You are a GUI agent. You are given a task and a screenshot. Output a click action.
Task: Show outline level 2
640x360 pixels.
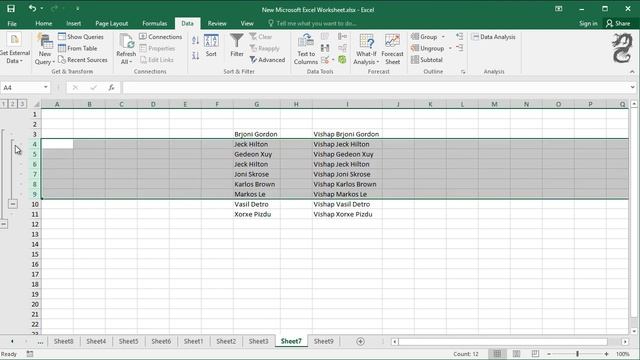click(13, 104)
